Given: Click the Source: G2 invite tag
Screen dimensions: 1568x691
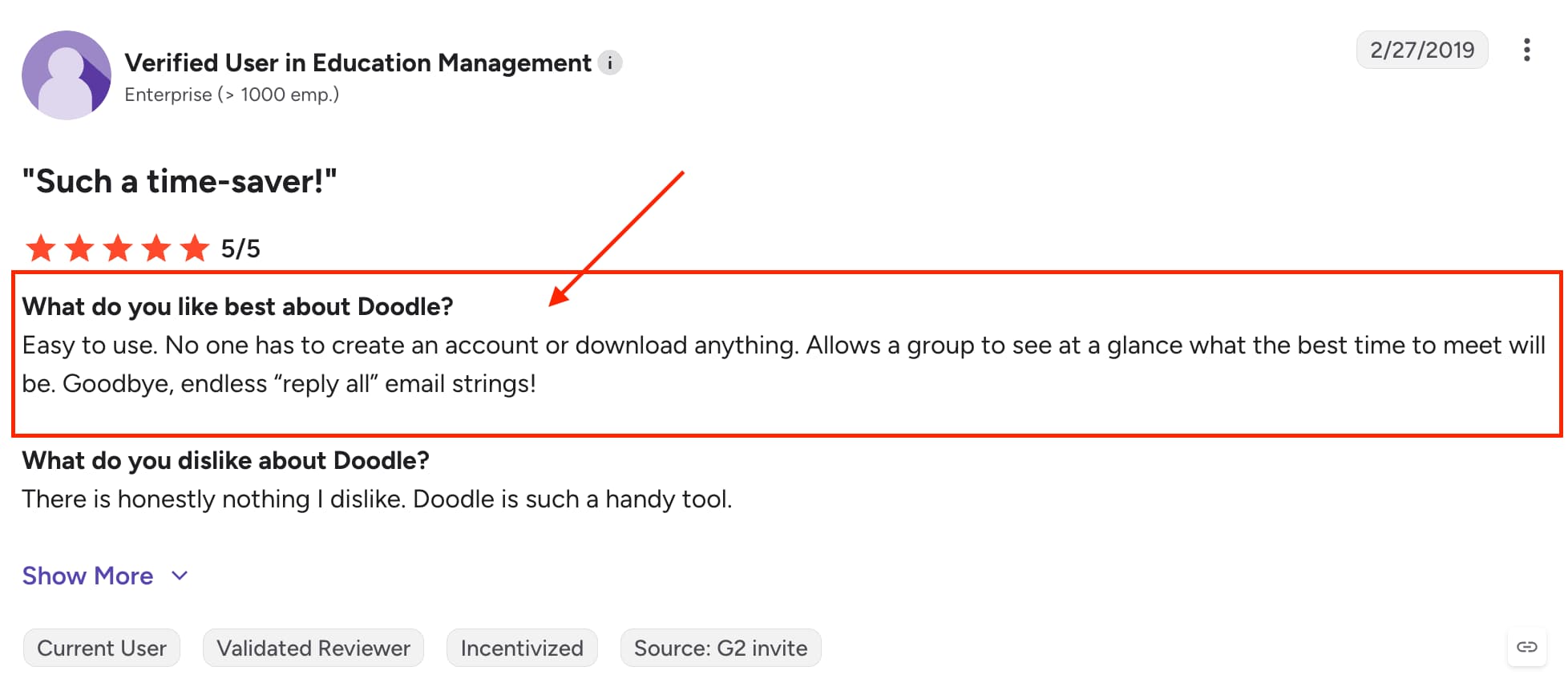Looking at the screenshot, I should click(x=721, y=648).
